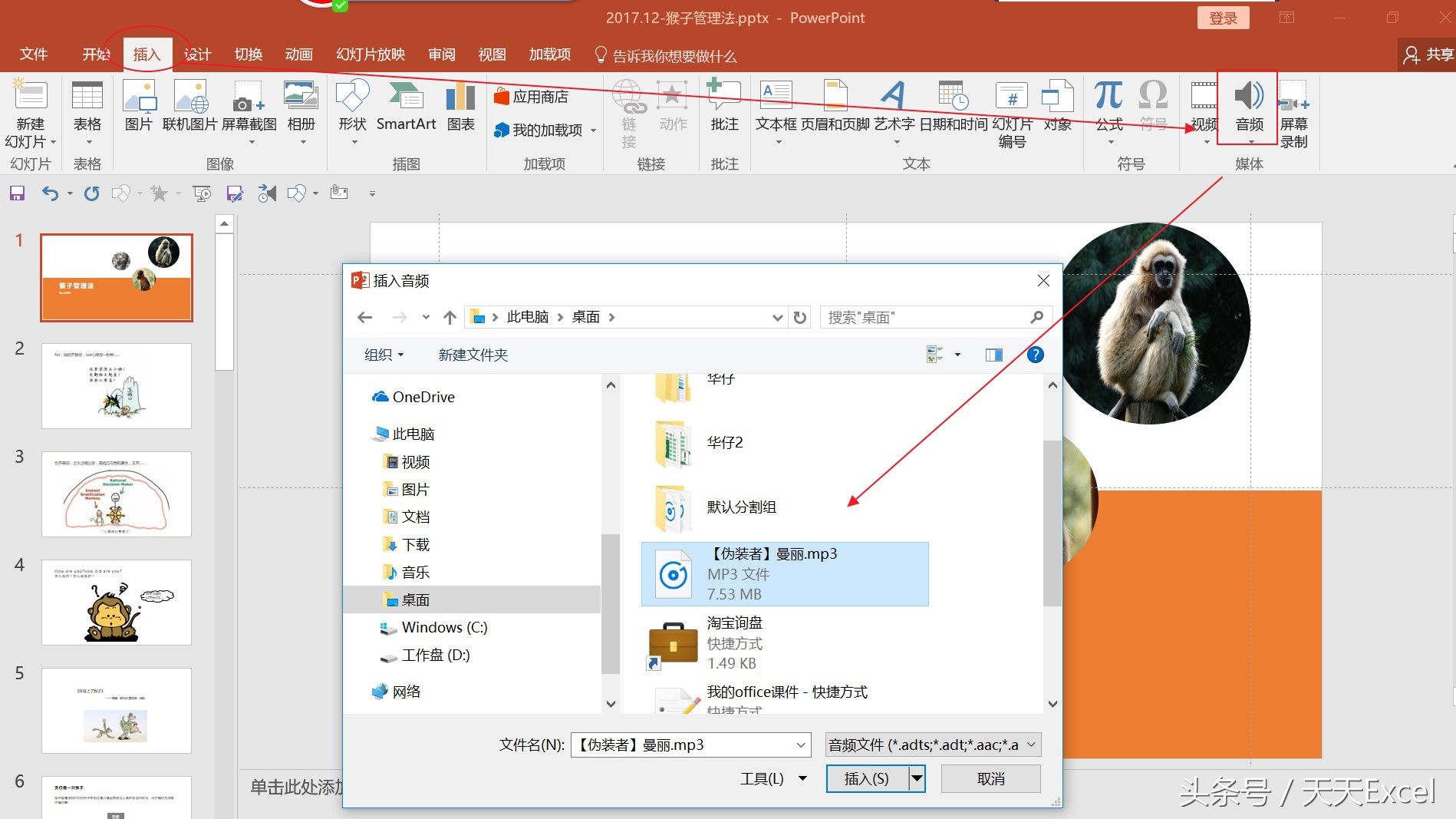
Task: Open the address bar history dropdown
Action: click(777, 317)
